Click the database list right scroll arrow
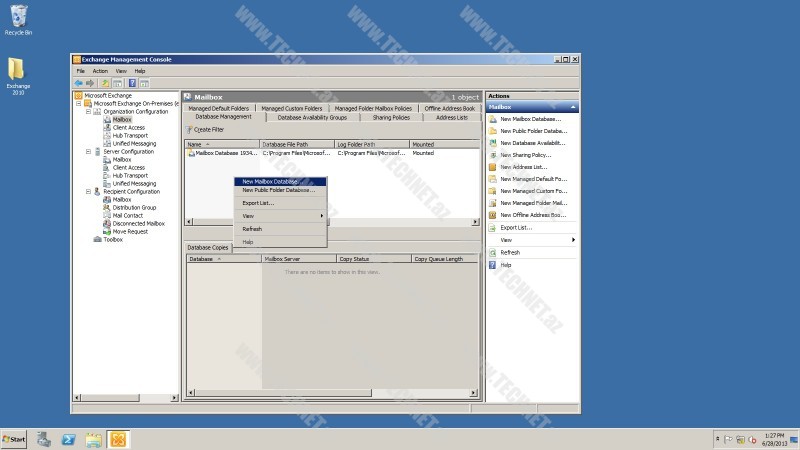800x450 pixels. pos(475,222)
